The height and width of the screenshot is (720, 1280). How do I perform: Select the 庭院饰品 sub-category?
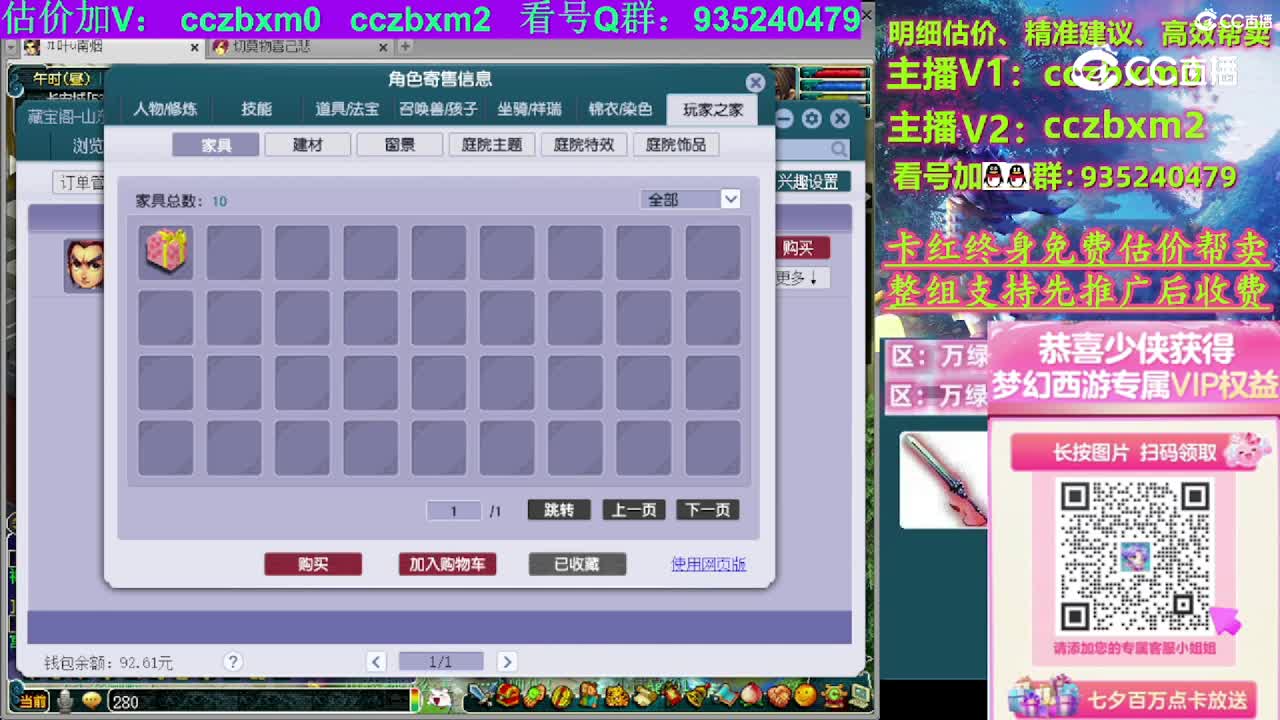point(676,145)
